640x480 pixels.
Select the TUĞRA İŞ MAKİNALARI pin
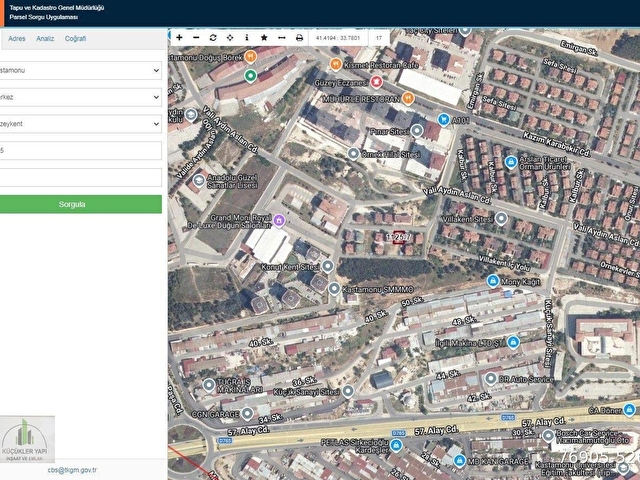(209, 384)
